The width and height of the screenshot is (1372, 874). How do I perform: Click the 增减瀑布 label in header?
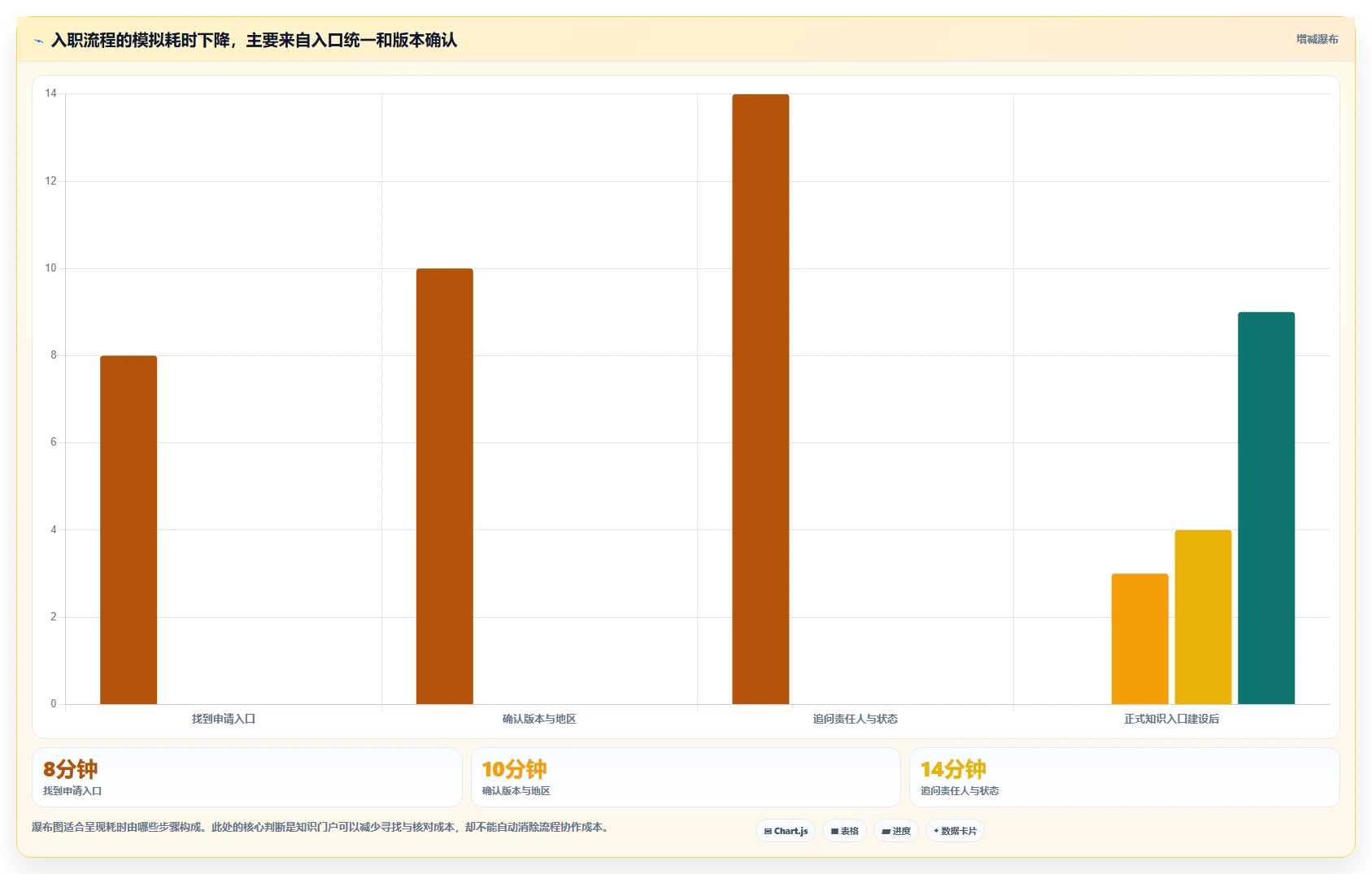(x=1317, y=39)
